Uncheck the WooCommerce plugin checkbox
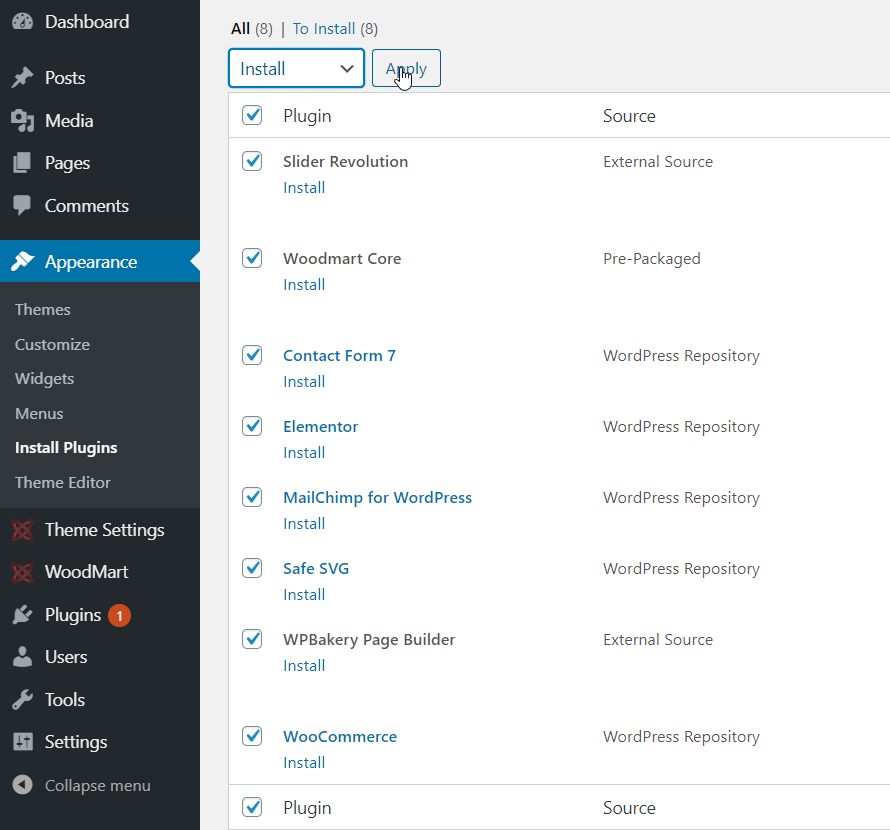The image size is (890, 830). click(x=252, y=736)
